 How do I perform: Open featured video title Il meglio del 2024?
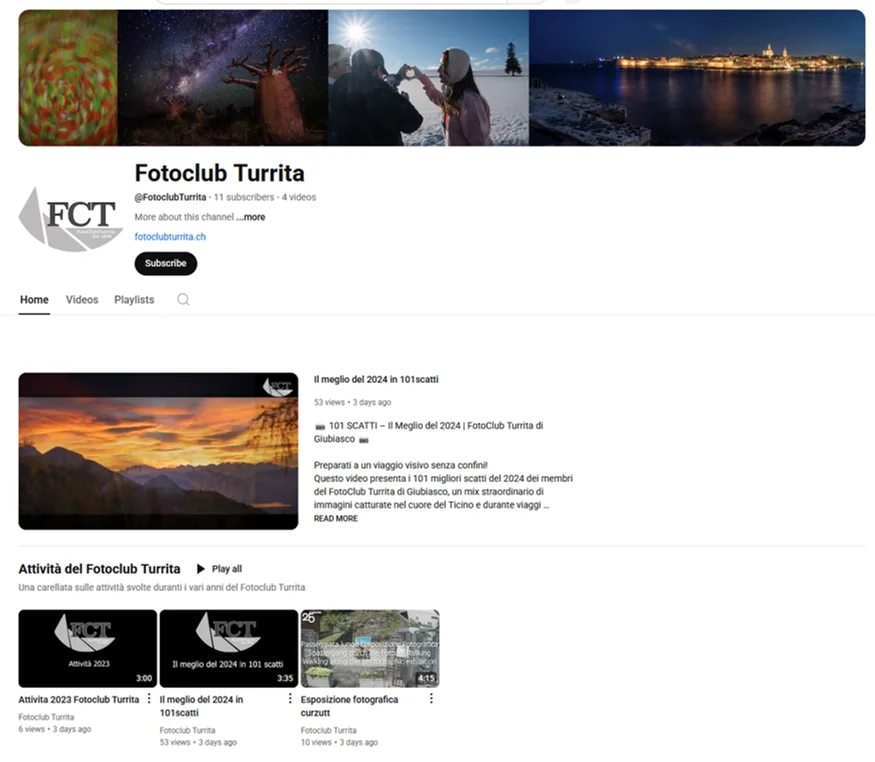(x=376, y=379)
